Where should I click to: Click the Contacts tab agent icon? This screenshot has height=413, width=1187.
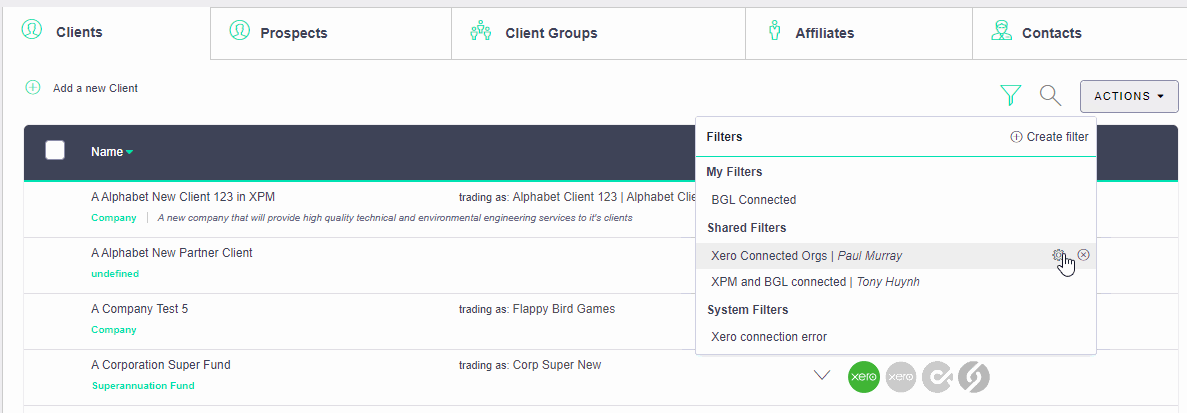pyautogui.click(x=1002, y=31)
